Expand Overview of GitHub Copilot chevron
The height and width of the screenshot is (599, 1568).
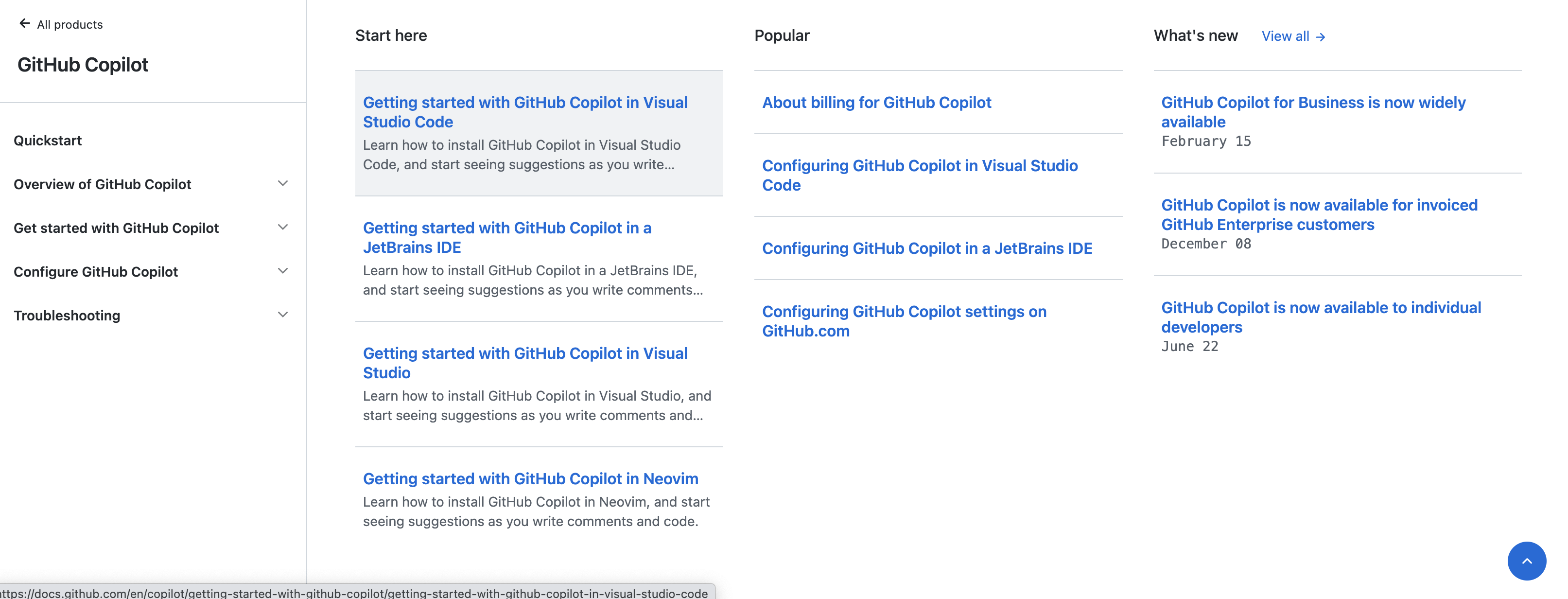click(x=282, y=183)
